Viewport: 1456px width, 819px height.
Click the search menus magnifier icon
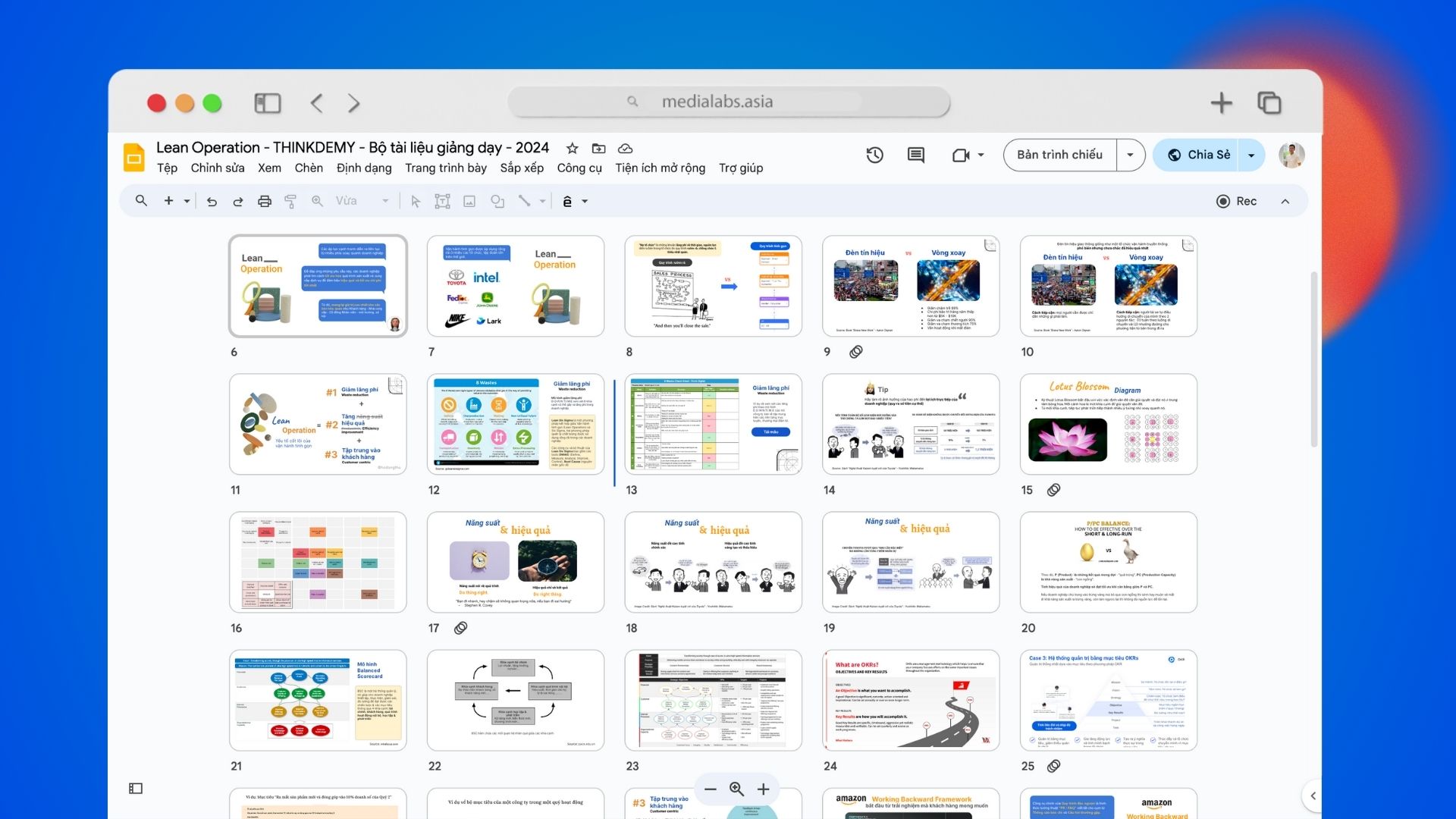pos(141,201)
